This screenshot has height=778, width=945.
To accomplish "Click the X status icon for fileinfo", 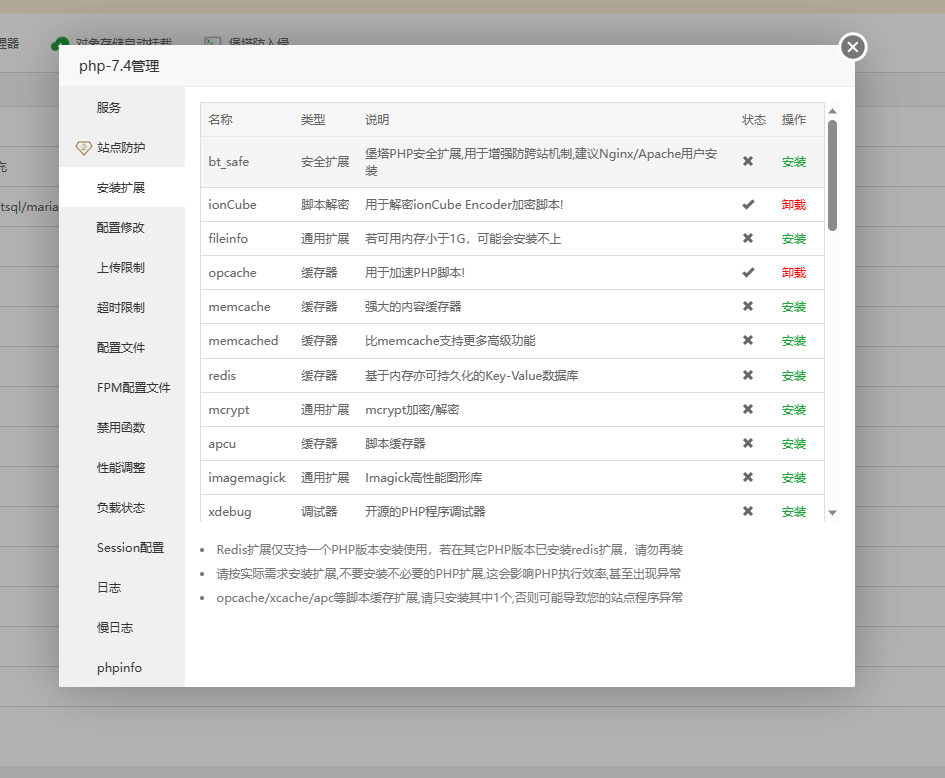I will pyautogui.click(x=748, y=238).
